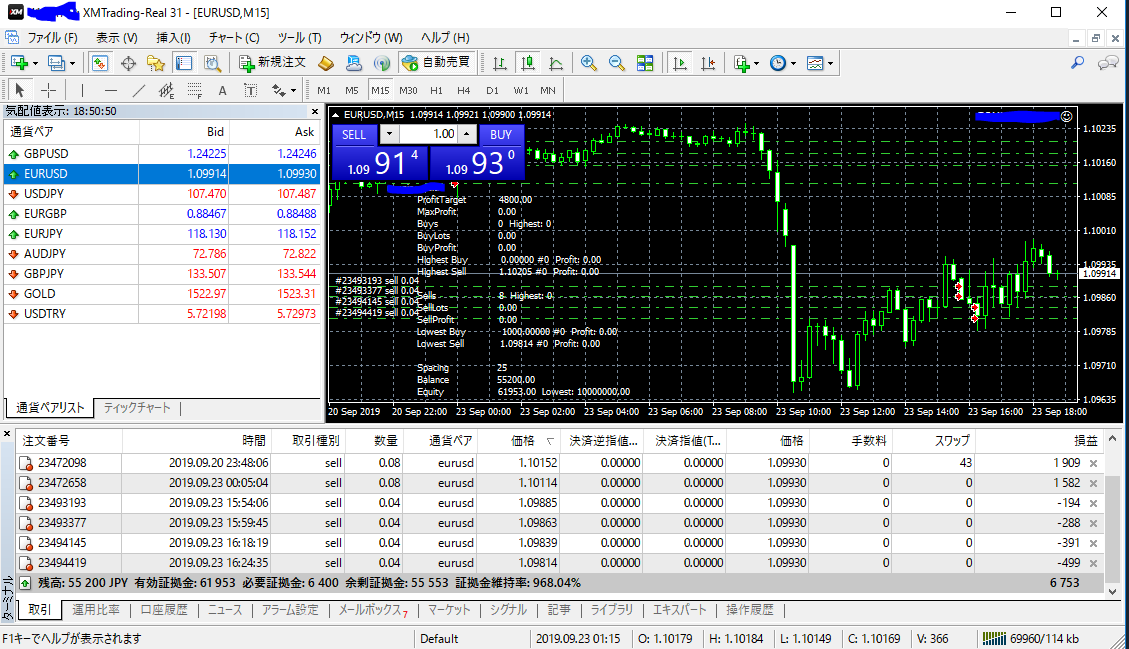Switch timeframe to M5

click(x=351, y=90)
